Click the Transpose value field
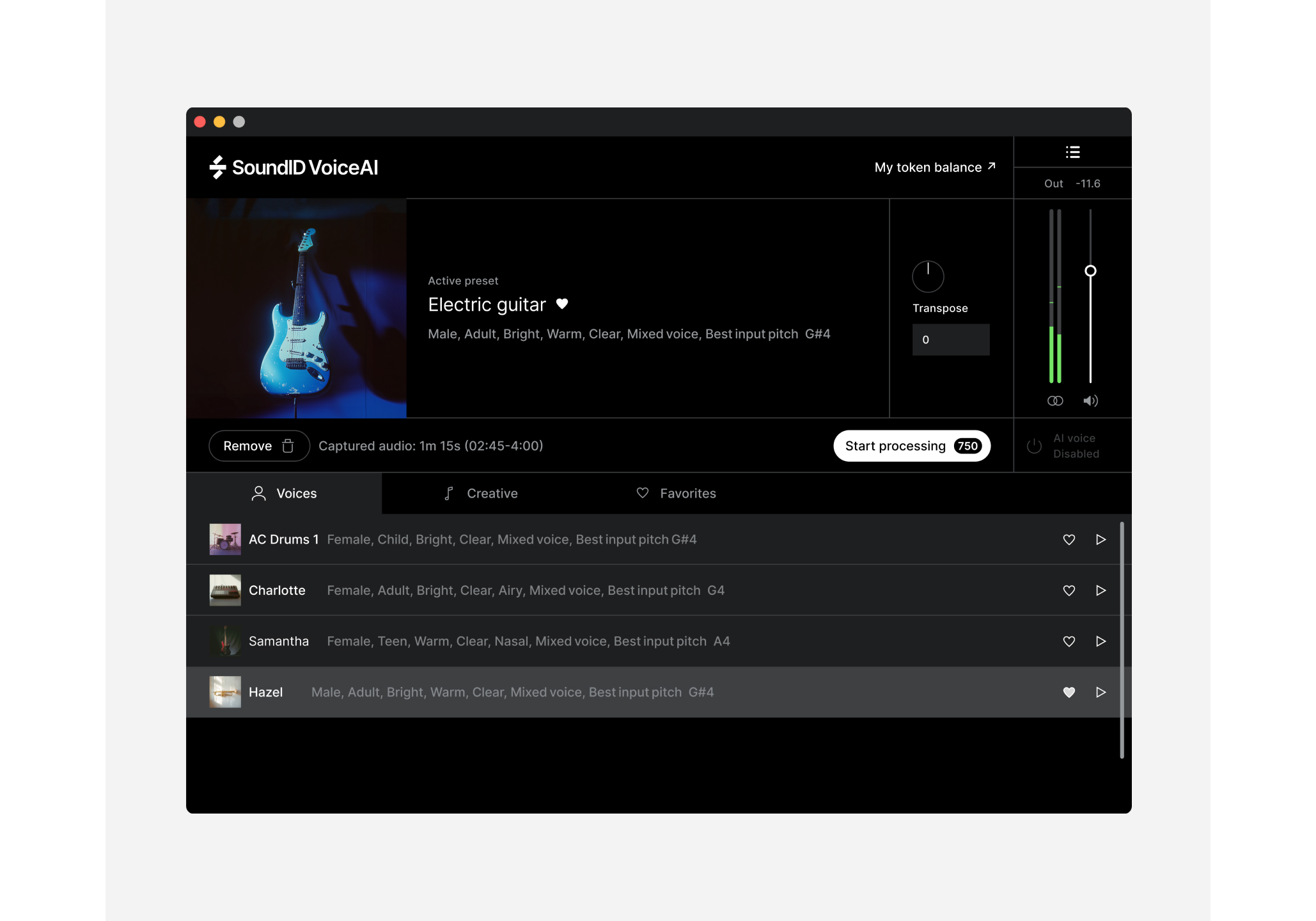1316x921 pixels. tap(951, 340)
